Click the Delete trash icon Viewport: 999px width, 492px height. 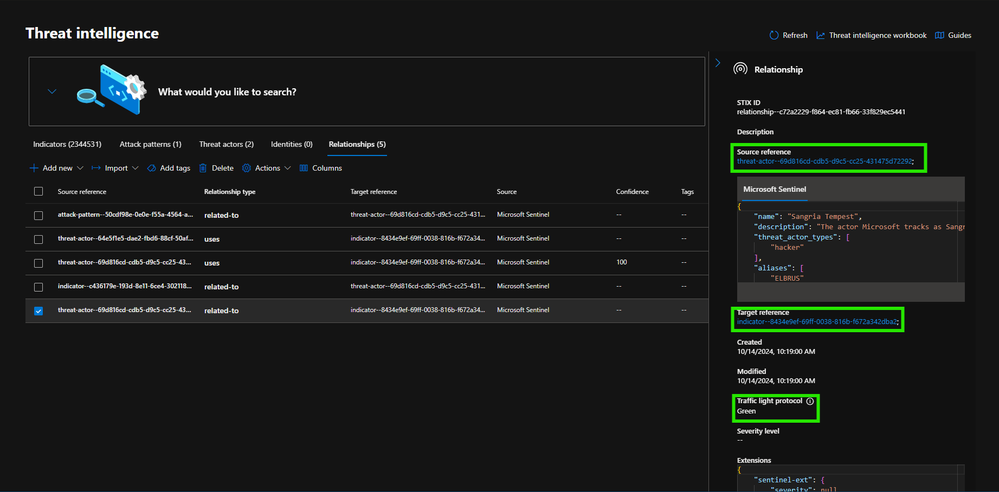[203, 168]
